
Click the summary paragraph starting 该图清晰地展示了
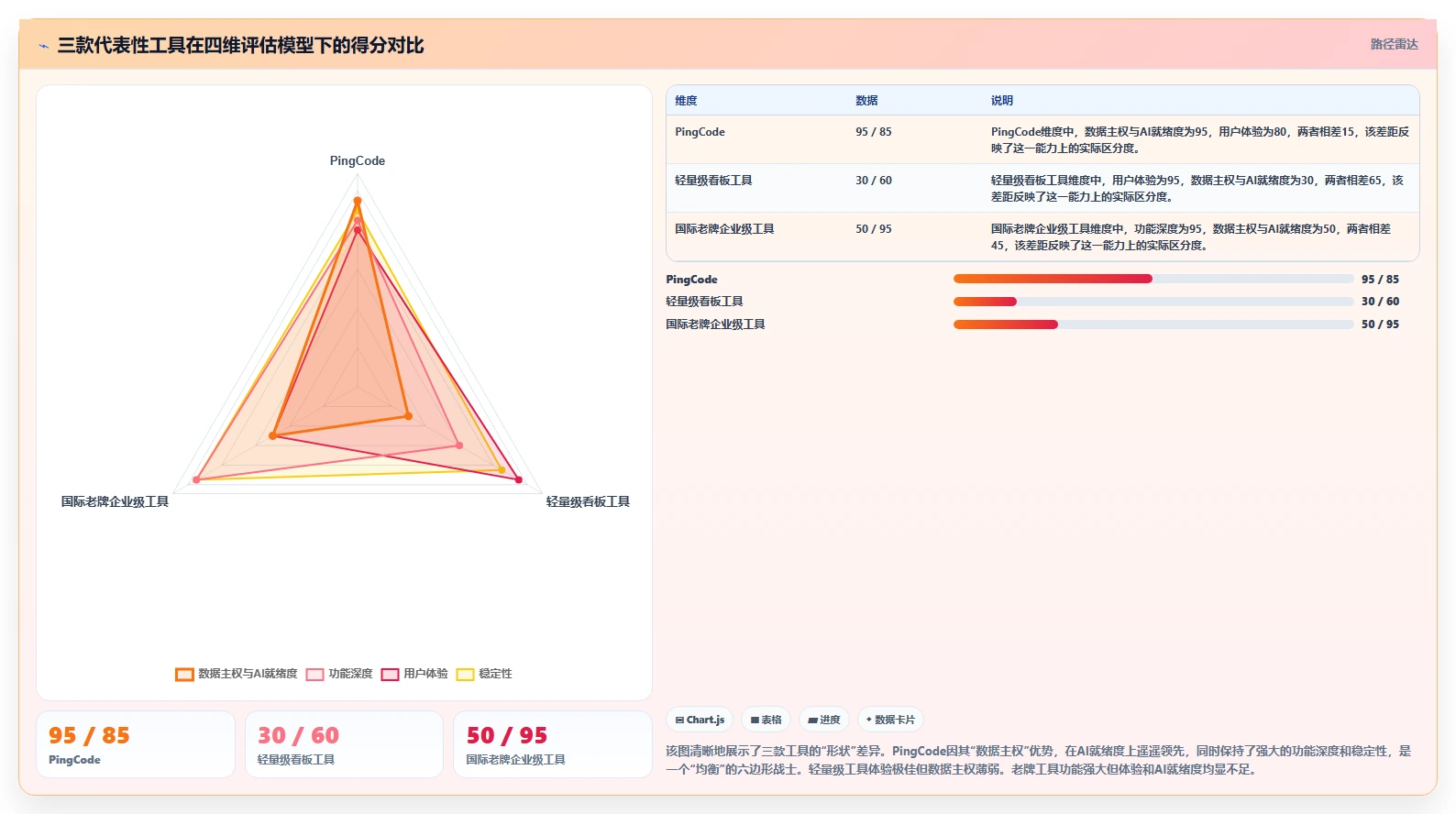[x=1038, y=760]
